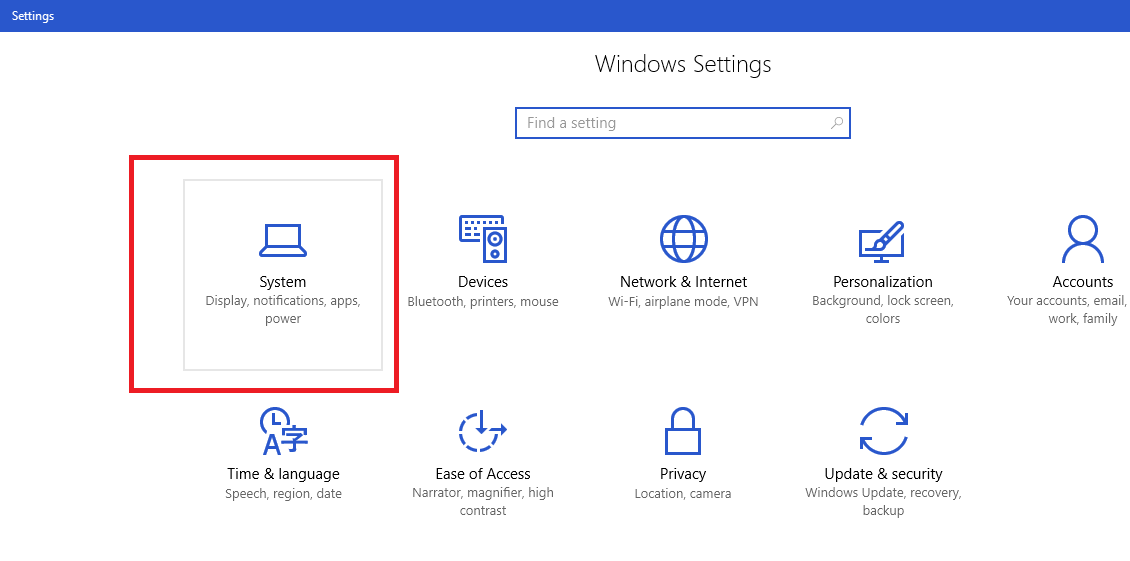Open the Time & language label
Image resolution: width=1130 pixels, height=561 pixels.
click(283, 474)
